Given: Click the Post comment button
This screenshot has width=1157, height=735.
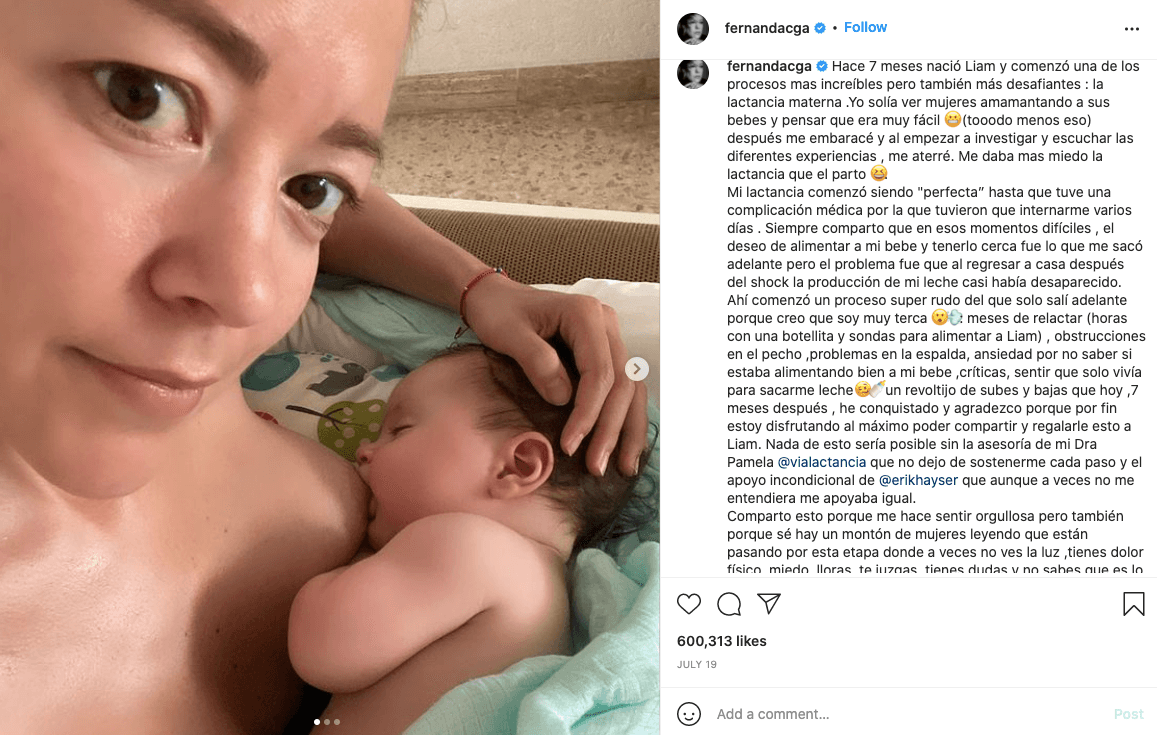Looking at the screenshot, I should [x=1128, y=714].
